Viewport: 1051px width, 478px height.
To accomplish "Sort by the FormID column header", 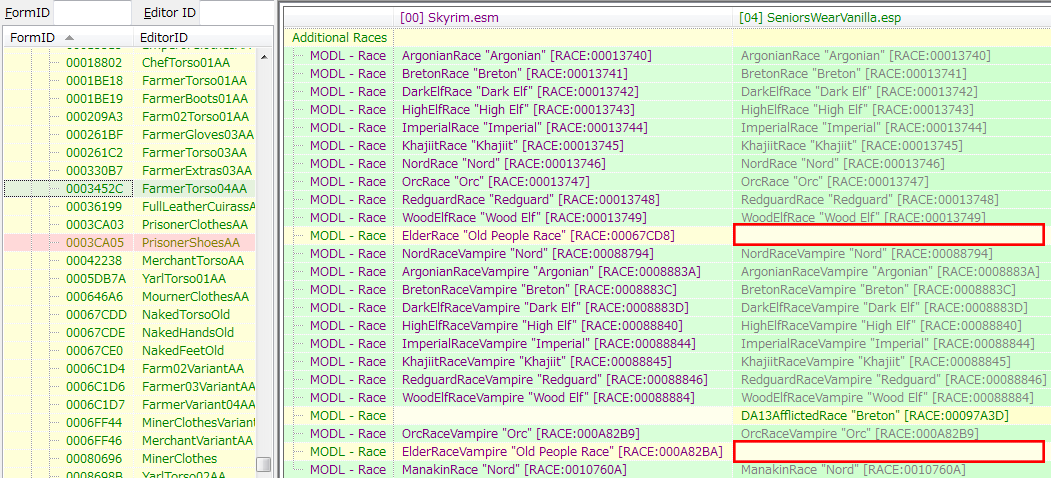I will 69,38.
